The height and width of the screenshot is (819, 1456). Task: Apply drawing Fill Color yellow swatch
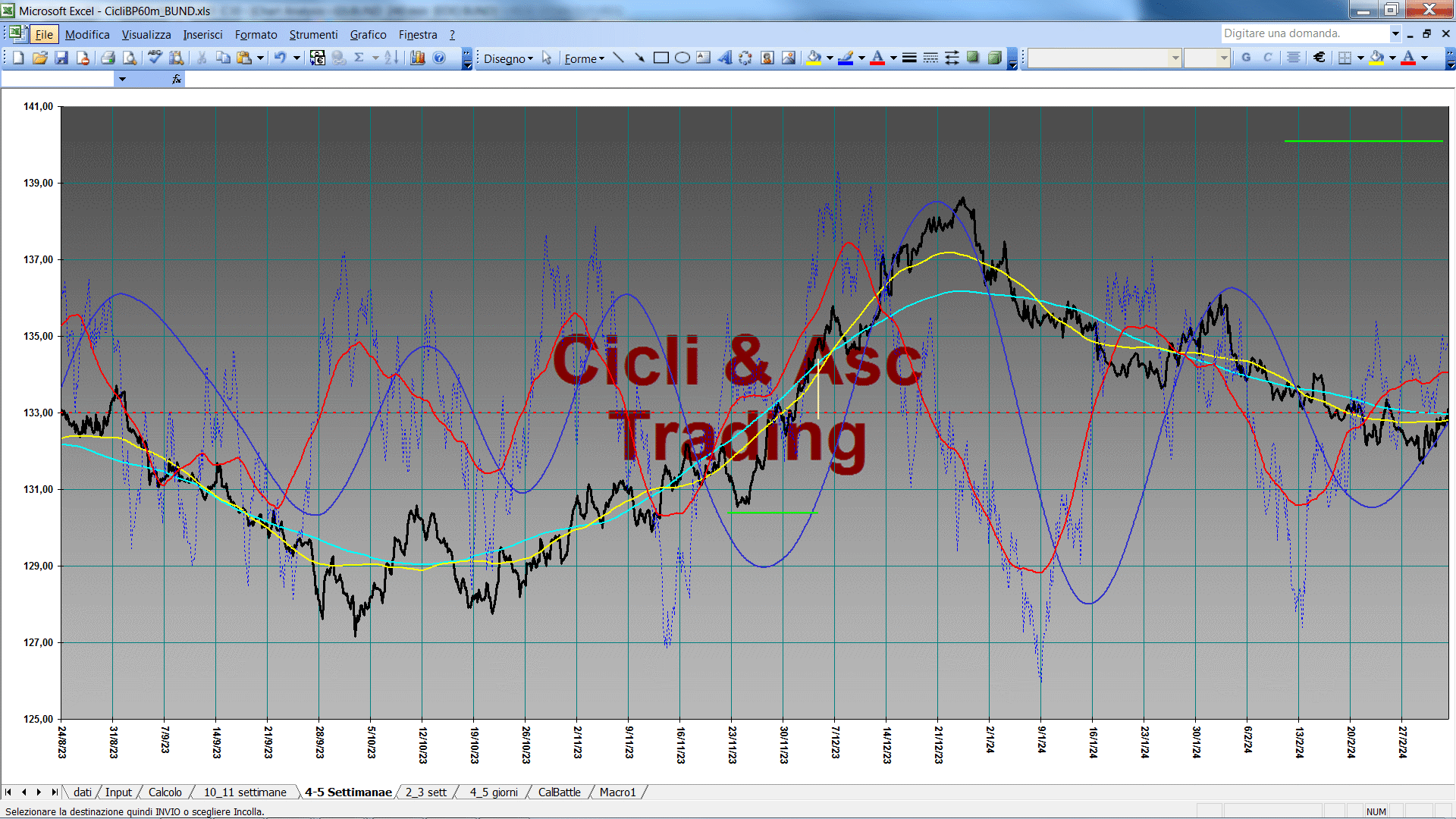(814, 58)
